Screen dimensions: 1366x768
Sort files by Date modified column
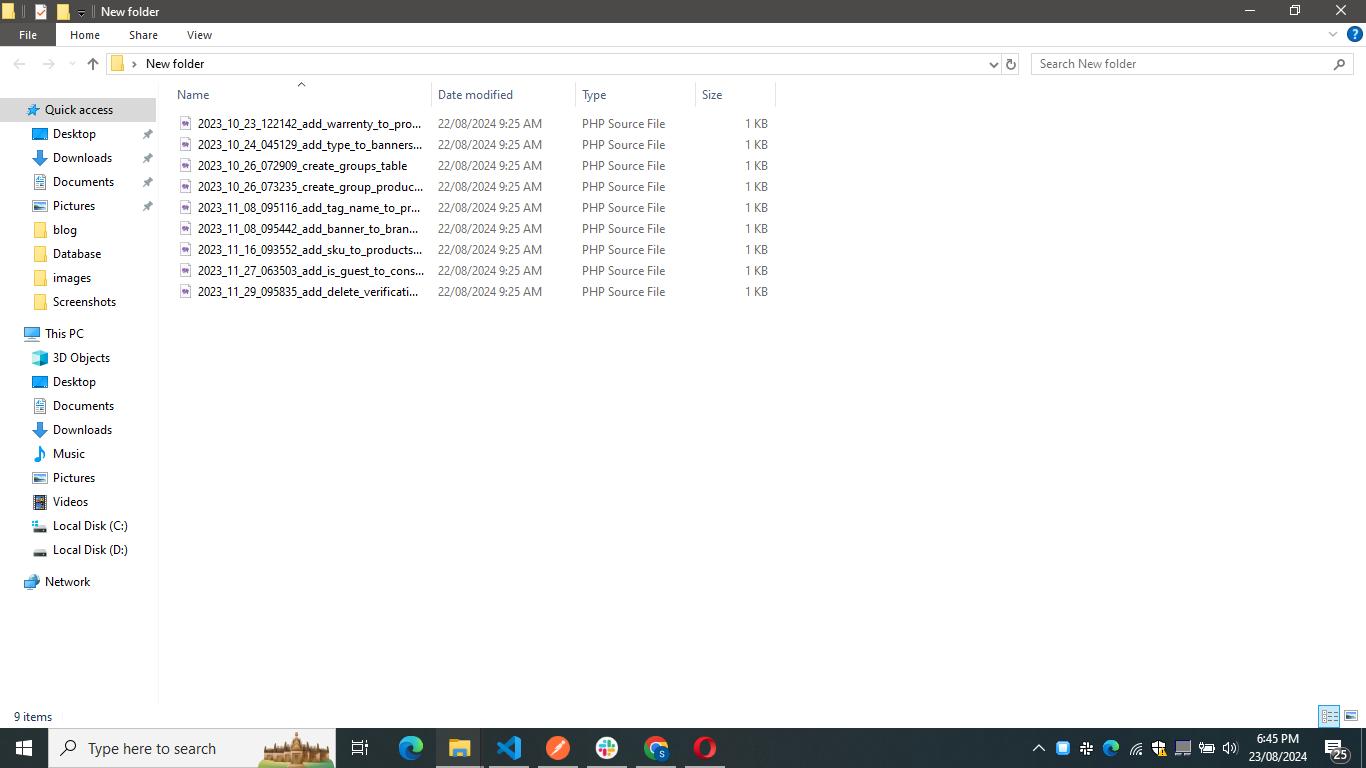click(x=475, y=95)
